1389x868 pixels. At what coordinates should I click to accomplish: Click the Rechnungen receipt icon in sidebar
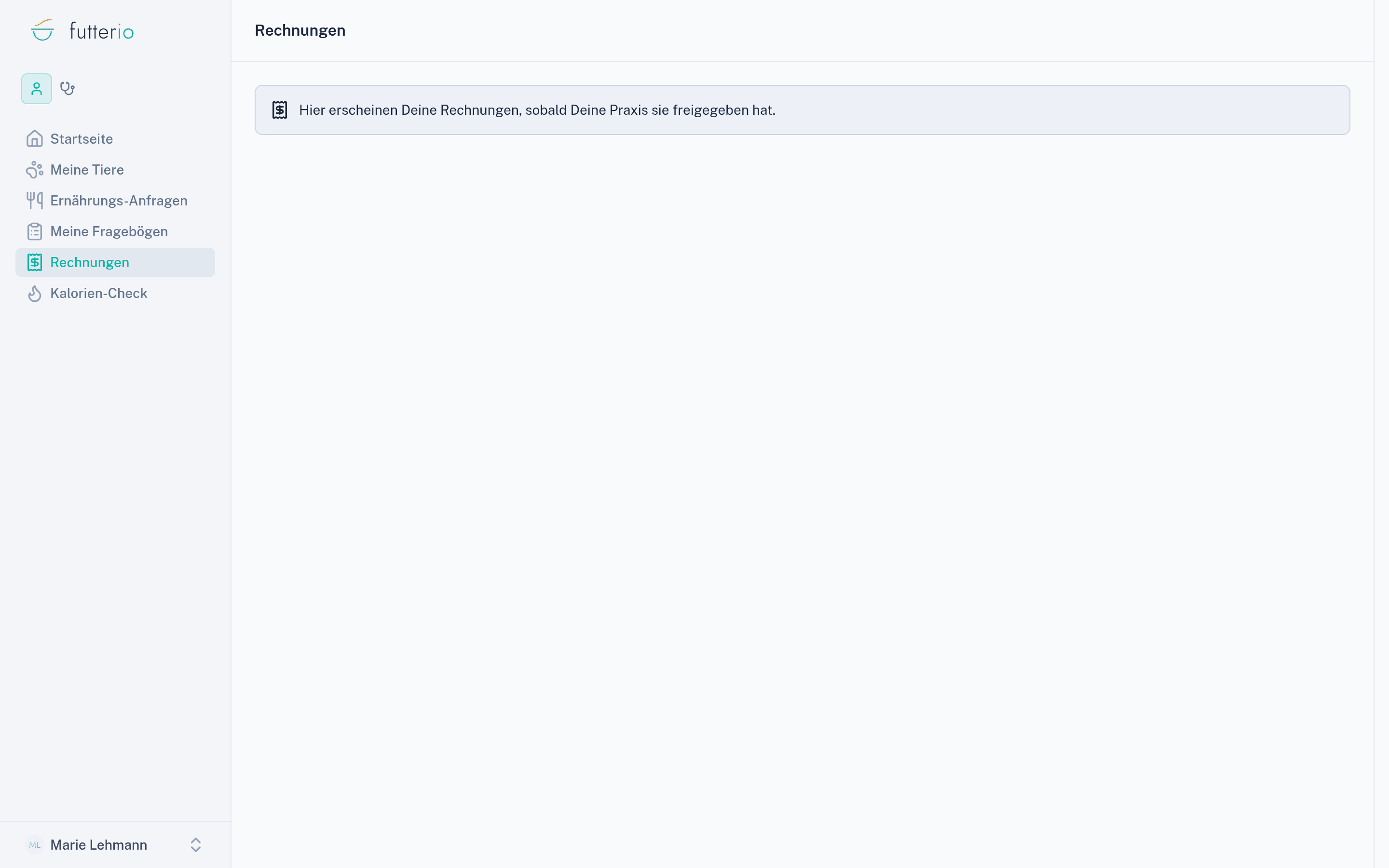point(34,262)
